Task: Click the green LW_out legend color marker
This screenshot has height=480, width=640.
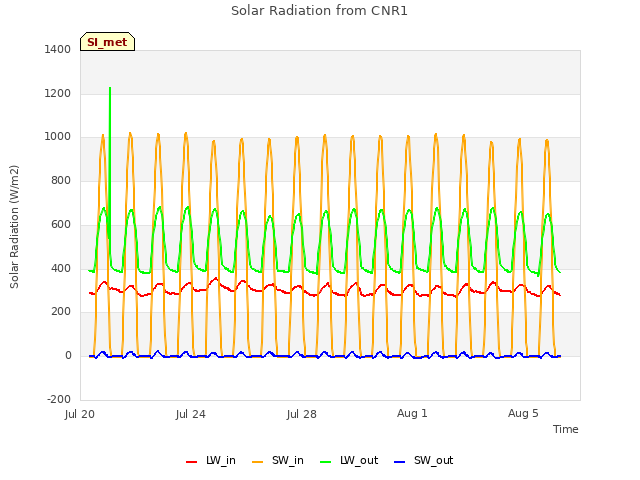Action: (x=326, y=462)
